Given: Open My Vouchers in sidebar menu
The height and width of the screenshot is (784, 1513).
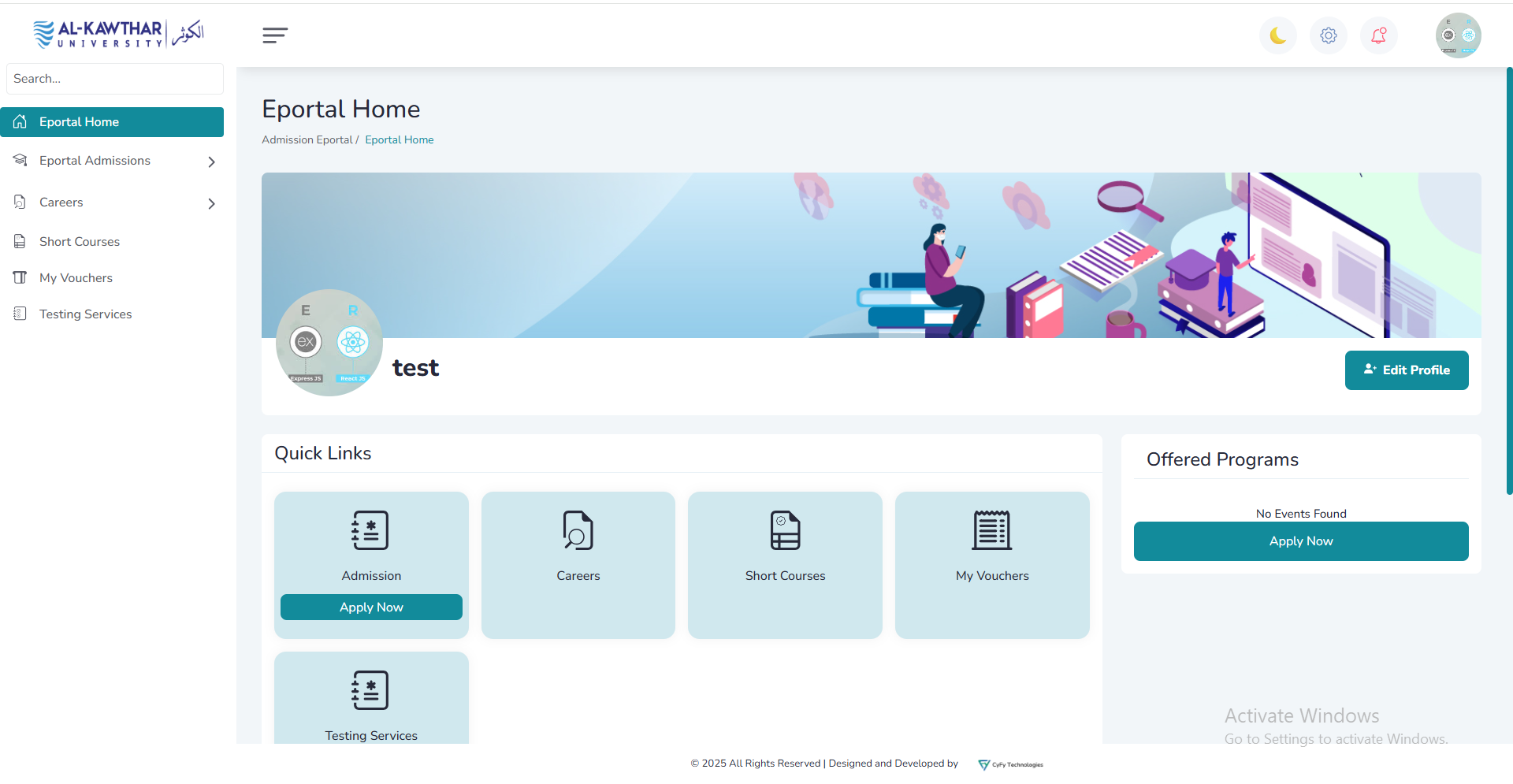Looking at the screenshot, I should (x=76, y=278).
